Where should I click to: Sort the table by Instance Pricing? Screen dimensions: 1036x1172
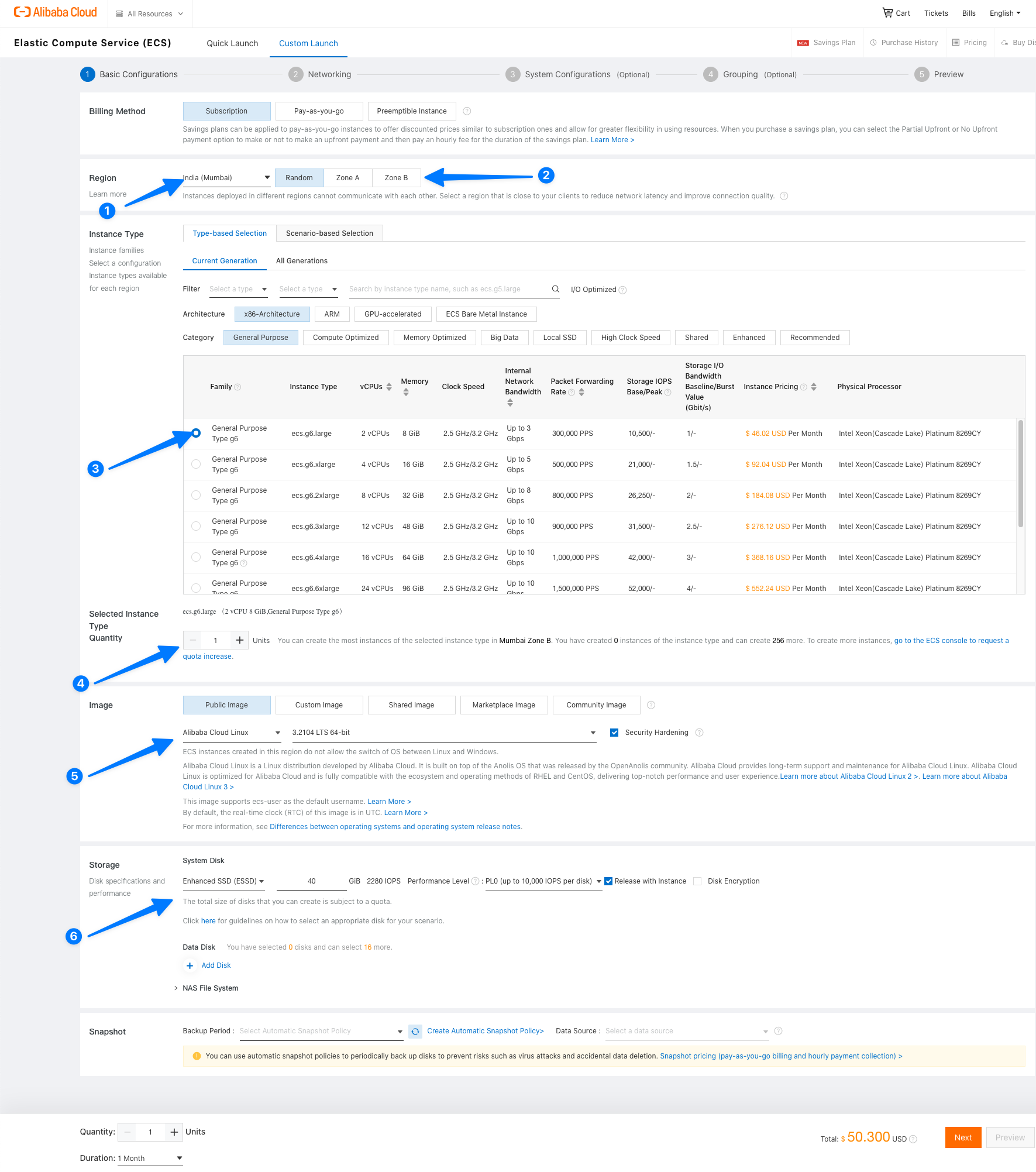[x=814, y=387]
